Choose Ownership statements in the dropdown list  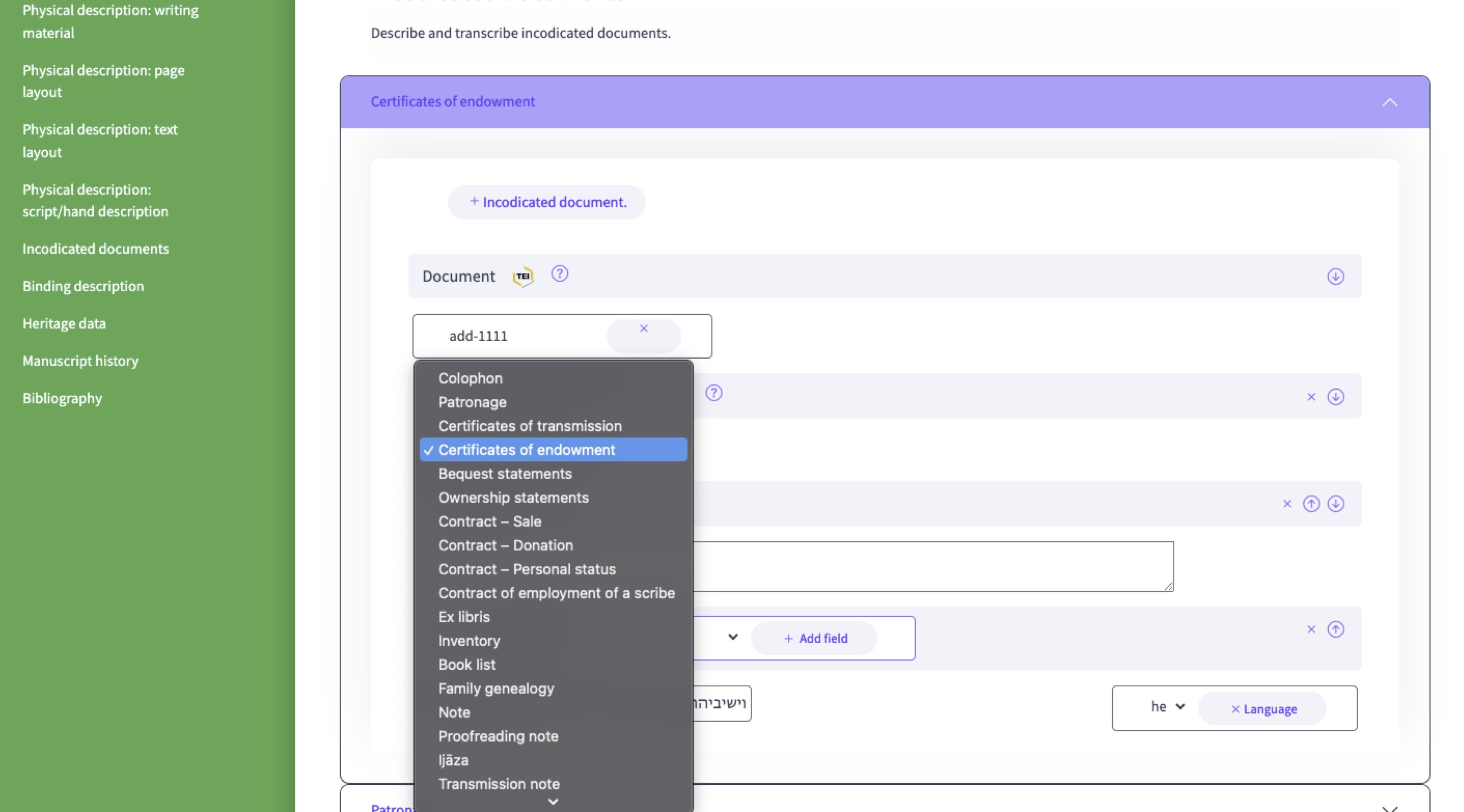(513, 498)
